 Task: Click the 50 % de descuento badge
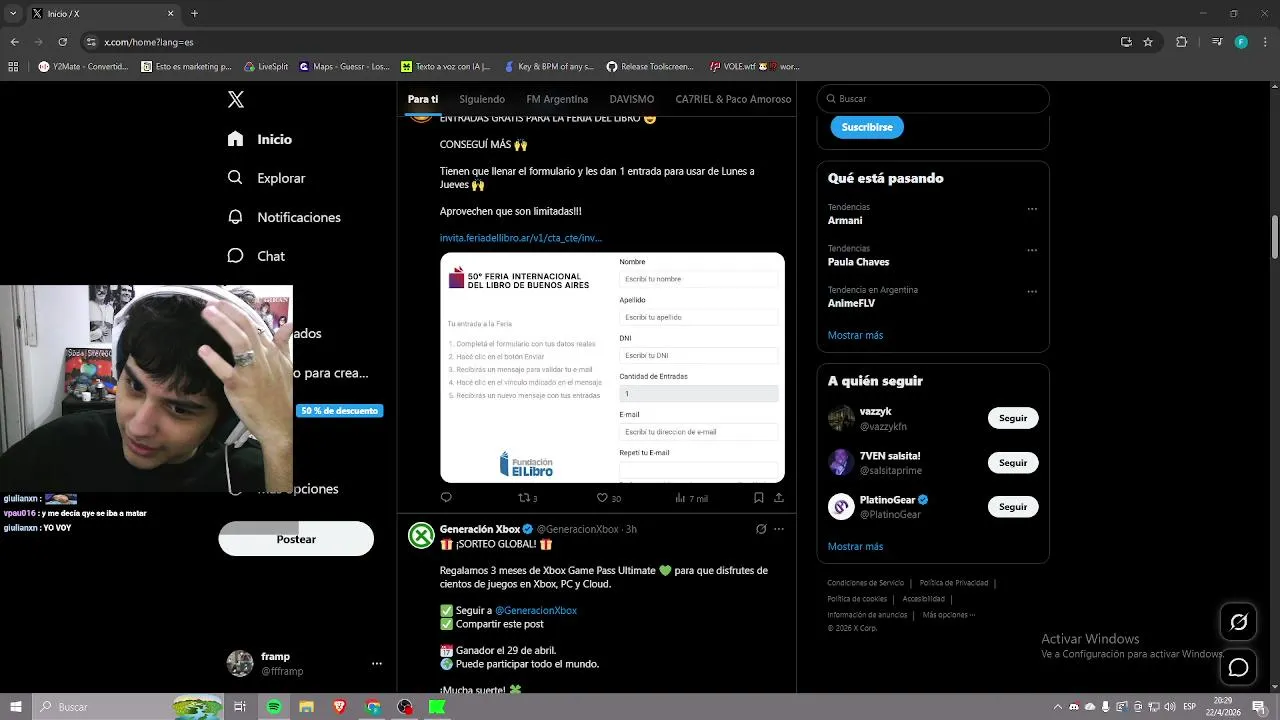coord(340,411)
